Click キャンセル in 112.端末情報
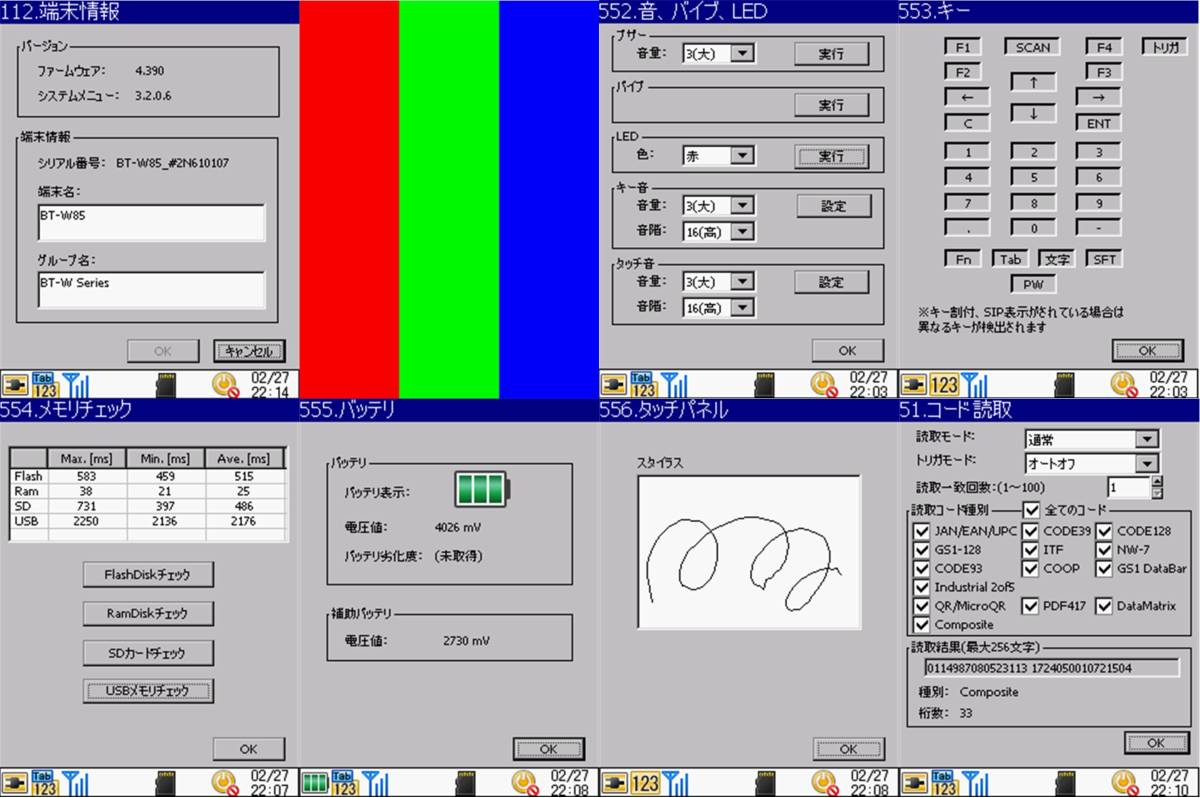Image resolution: width=1200 pixels, height=798 pixels. 250,351
